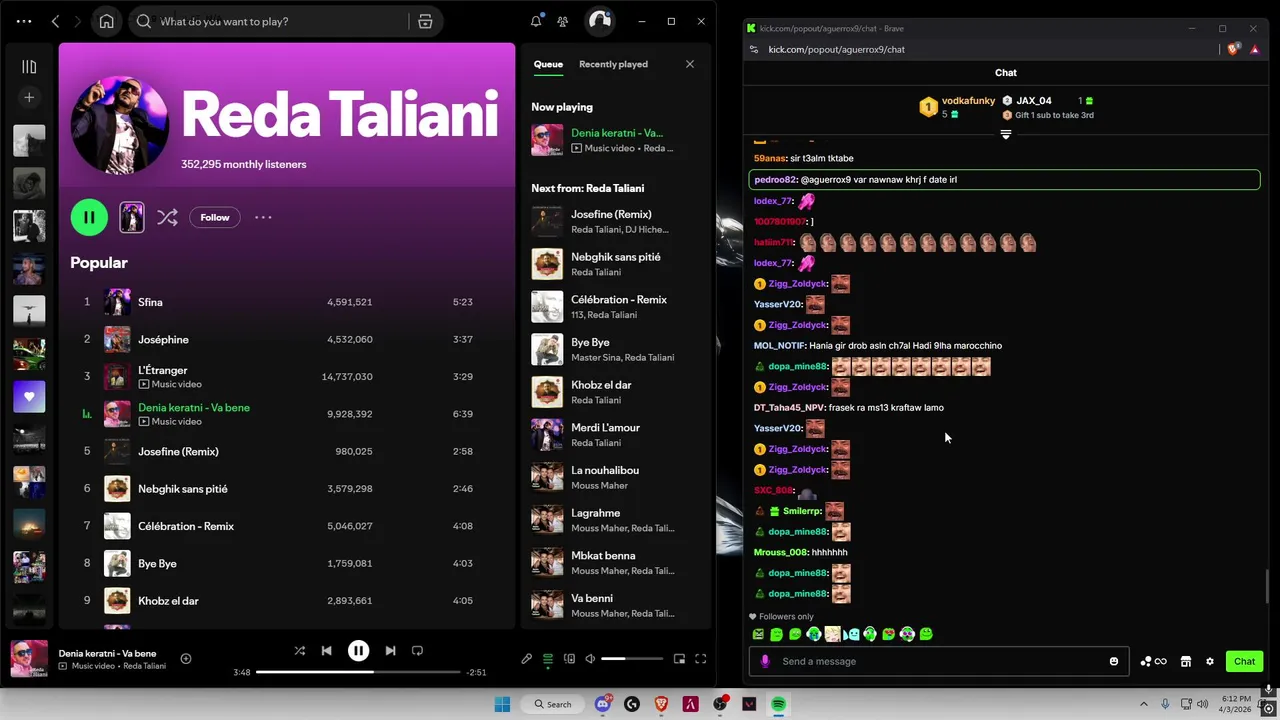Skip to previous track
This screenshot has width=1280, height=720.
click(326, 650)
